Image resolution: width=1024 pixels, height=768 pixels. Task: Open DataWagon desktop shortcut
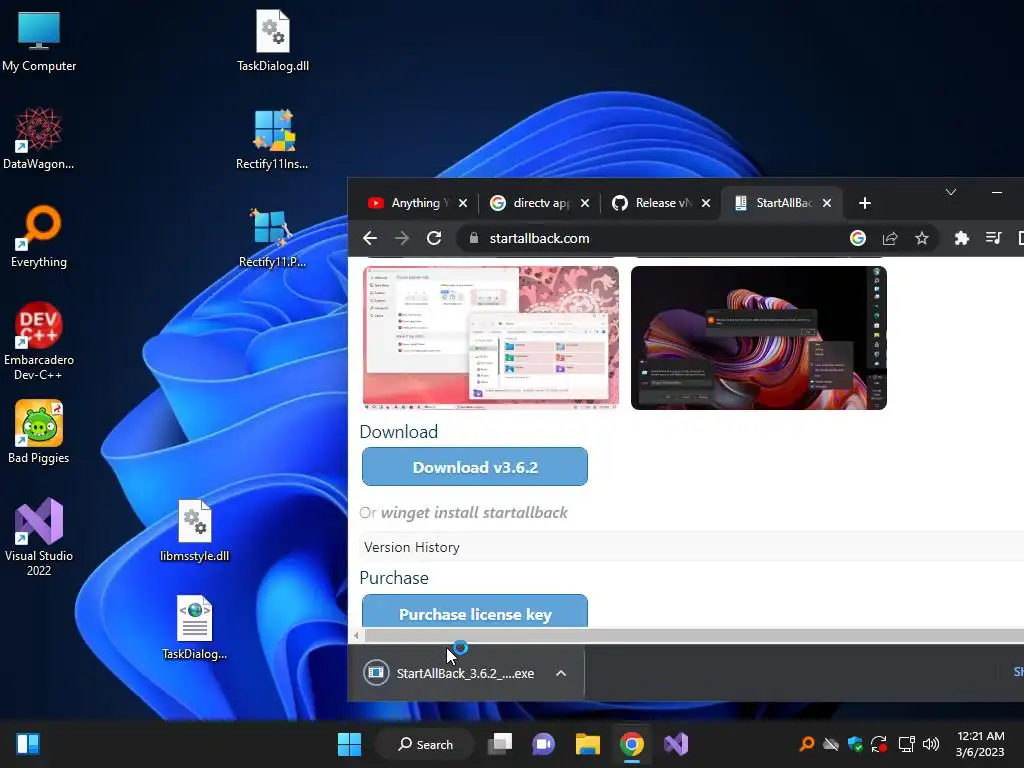(39, 138)
